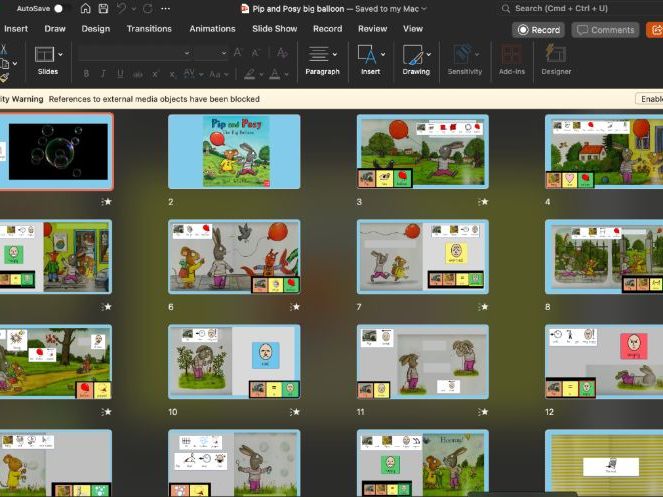Open the Comments button
The width and height of the screenshot is (663, 497).
pyautogui.click(x=605, y=30)
